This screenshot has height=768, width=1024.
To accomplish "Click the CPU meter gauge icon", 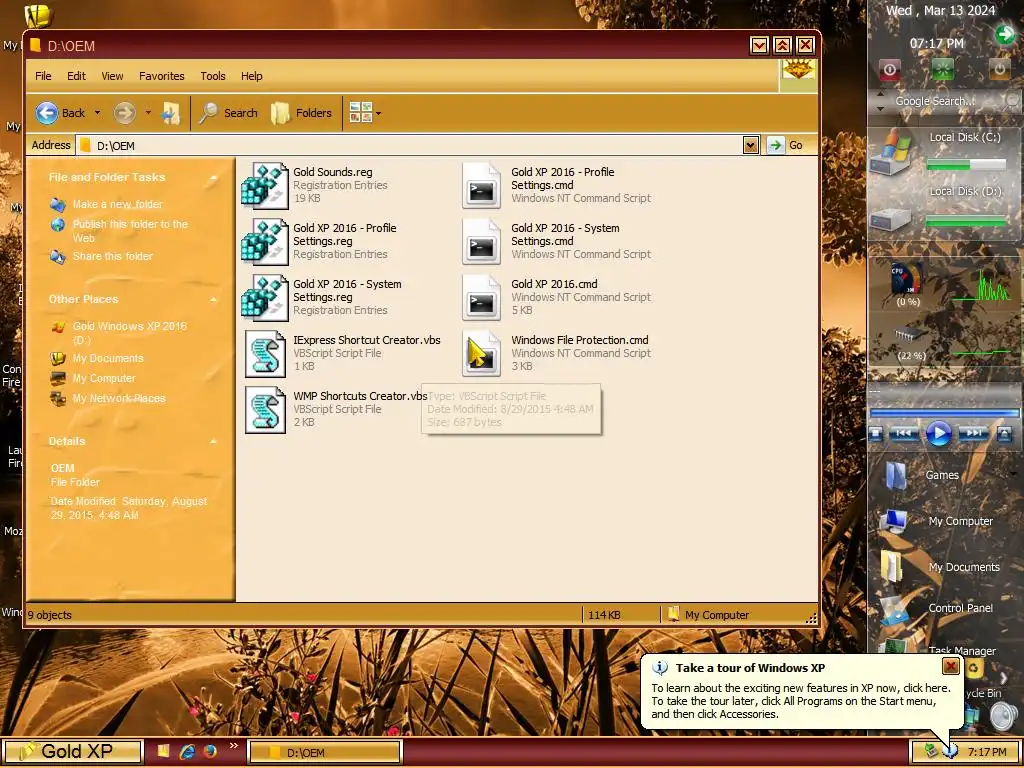I will pos(907,281).
